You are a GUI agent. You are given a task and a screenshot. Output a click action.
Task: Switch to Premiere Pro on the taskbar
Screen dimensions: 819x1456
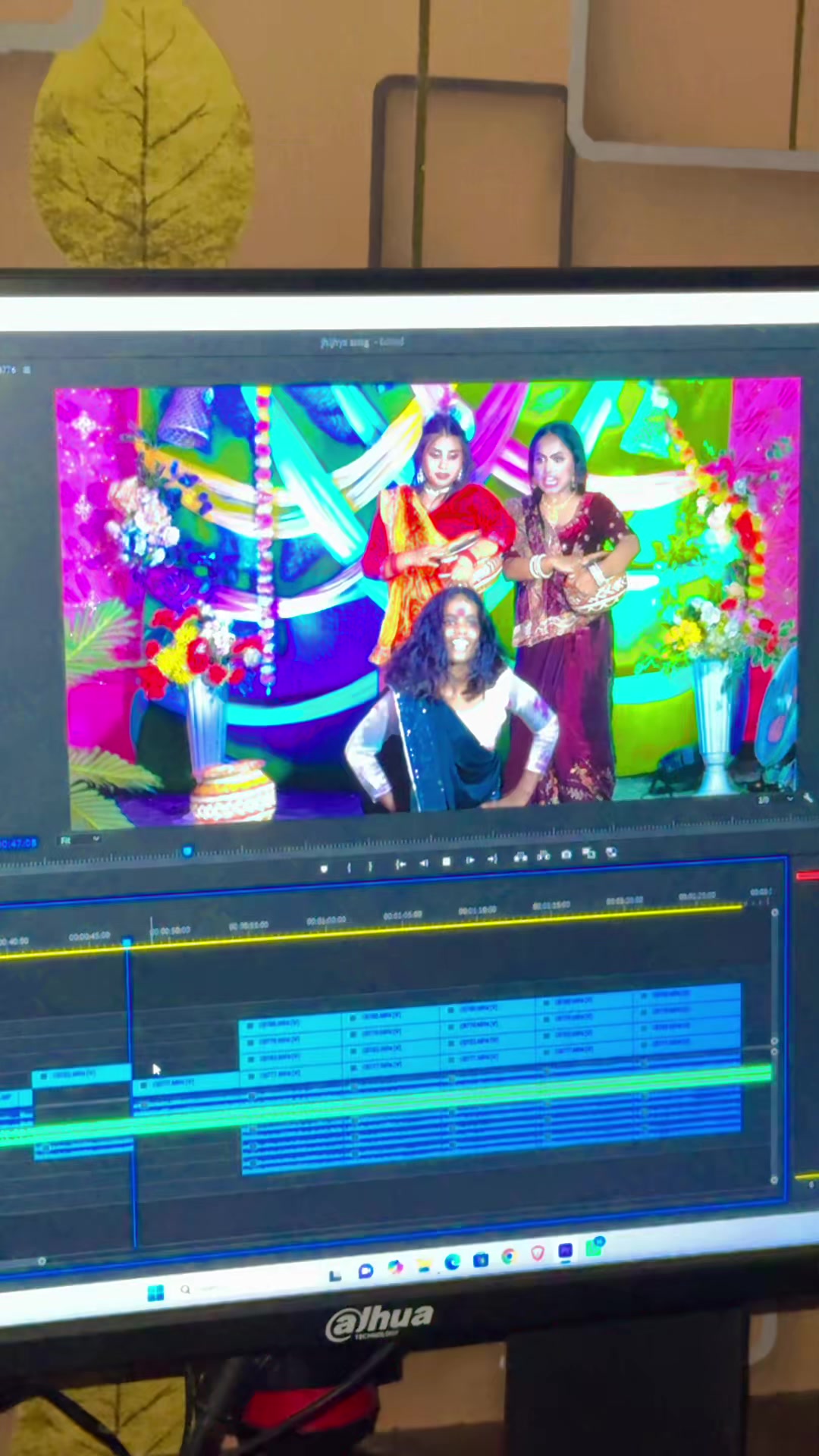point(566,1250)
